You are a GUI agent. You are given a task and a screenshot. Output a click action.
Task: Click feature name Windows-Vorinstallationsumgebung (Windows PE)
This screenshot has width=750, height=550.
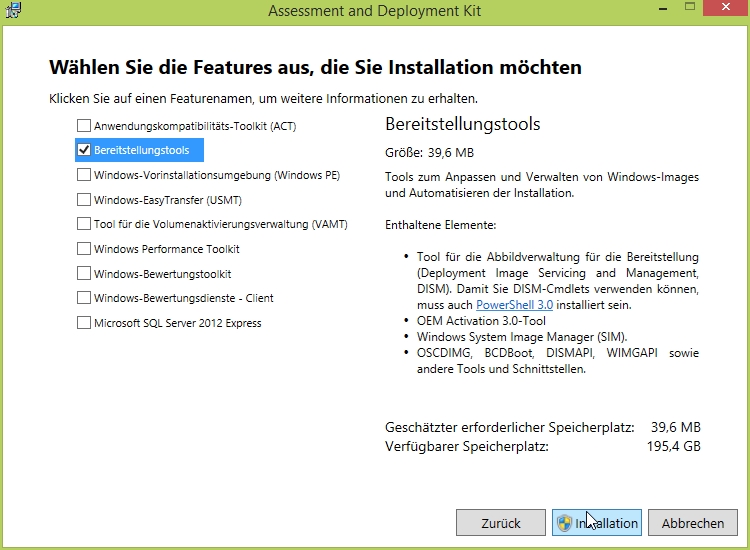click(x=217, y=175)
